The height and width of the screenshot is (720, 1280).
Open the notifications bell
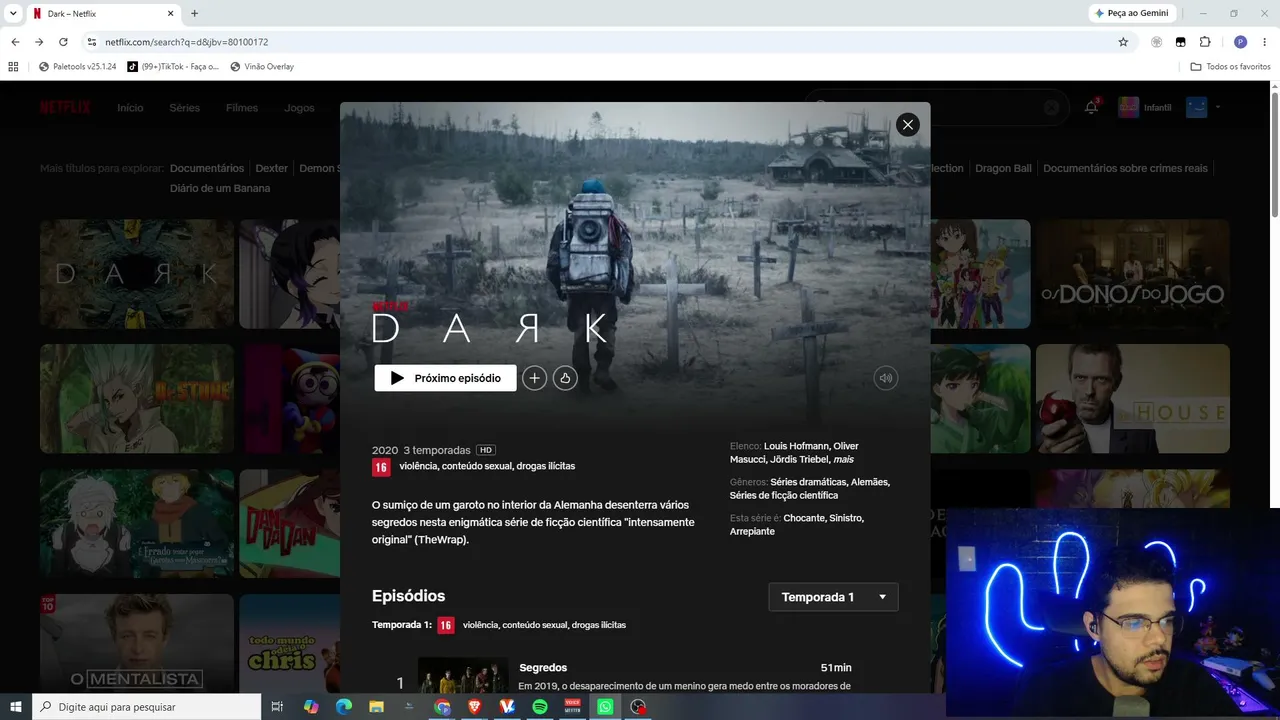(1091, 107)
